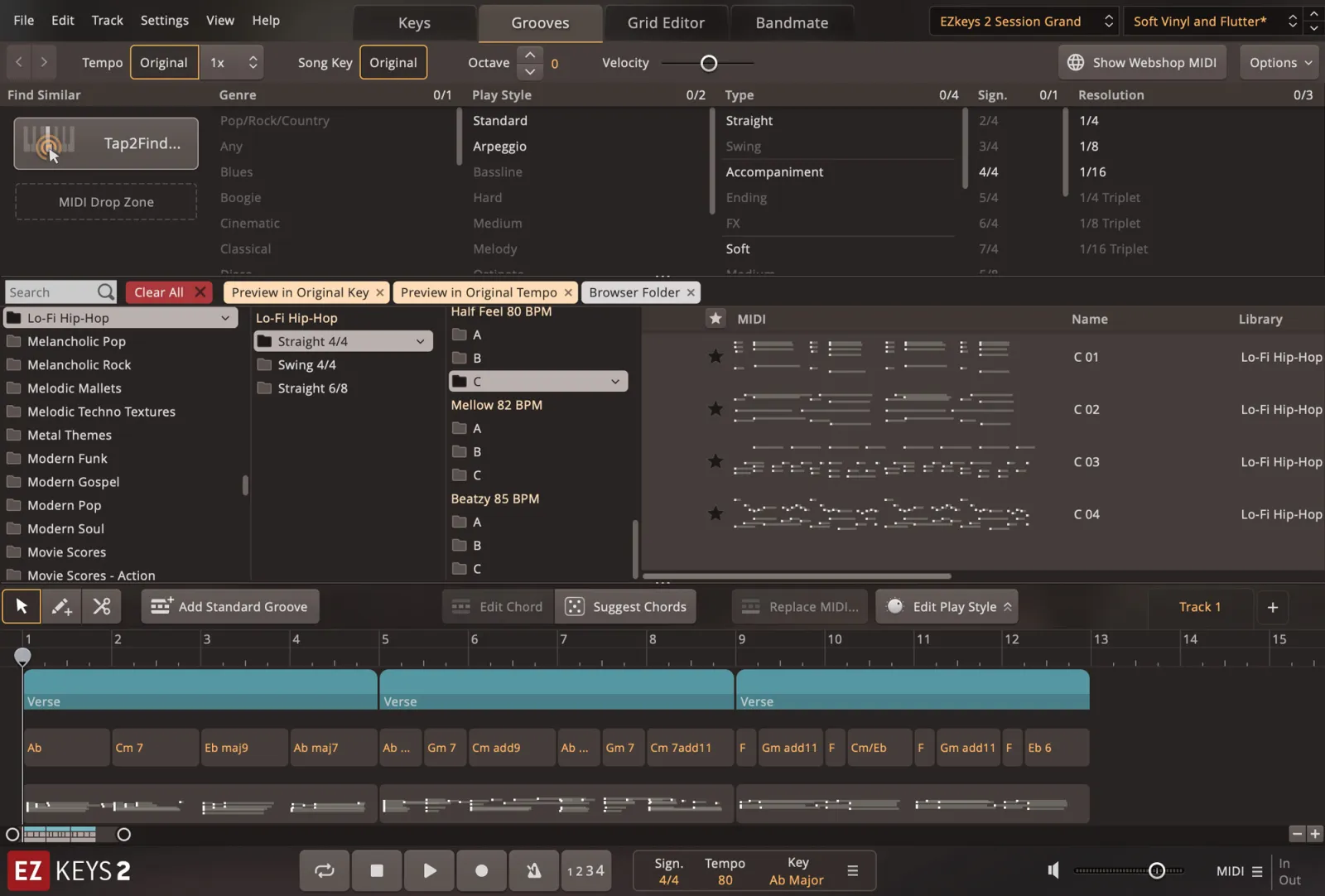Open the song settings hamburger menu
This screenshot has height=896, width=1325.
[x=852, y=870]
